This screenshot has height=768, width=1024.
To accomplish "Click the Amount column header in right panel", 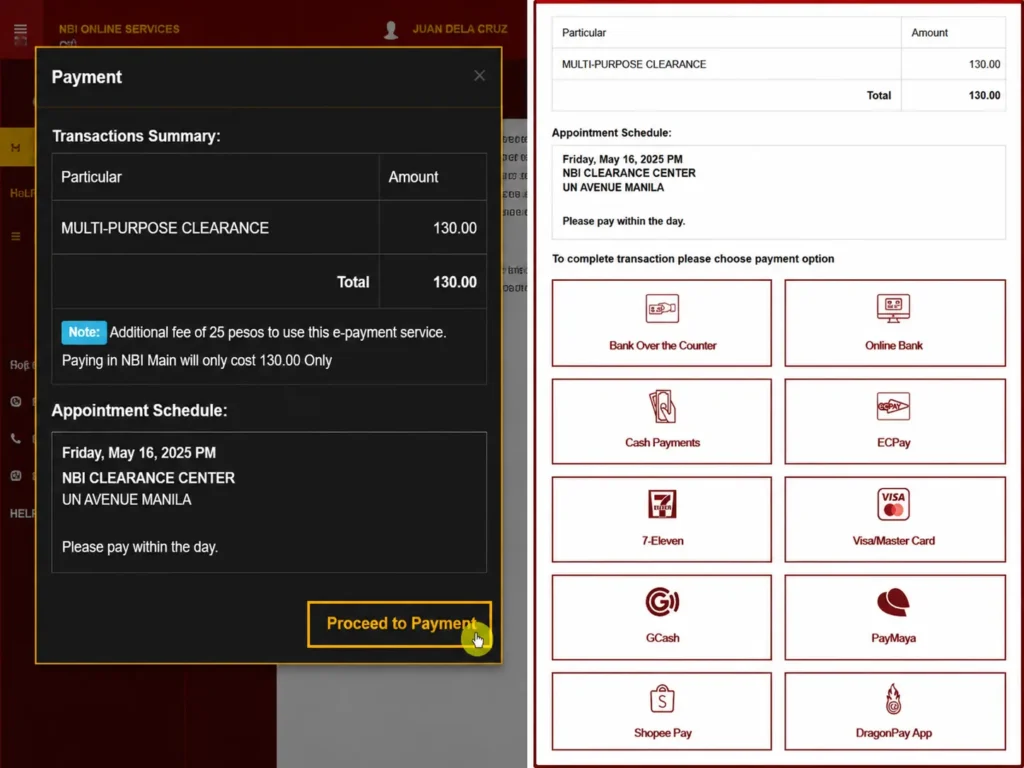I will [929, 33].
